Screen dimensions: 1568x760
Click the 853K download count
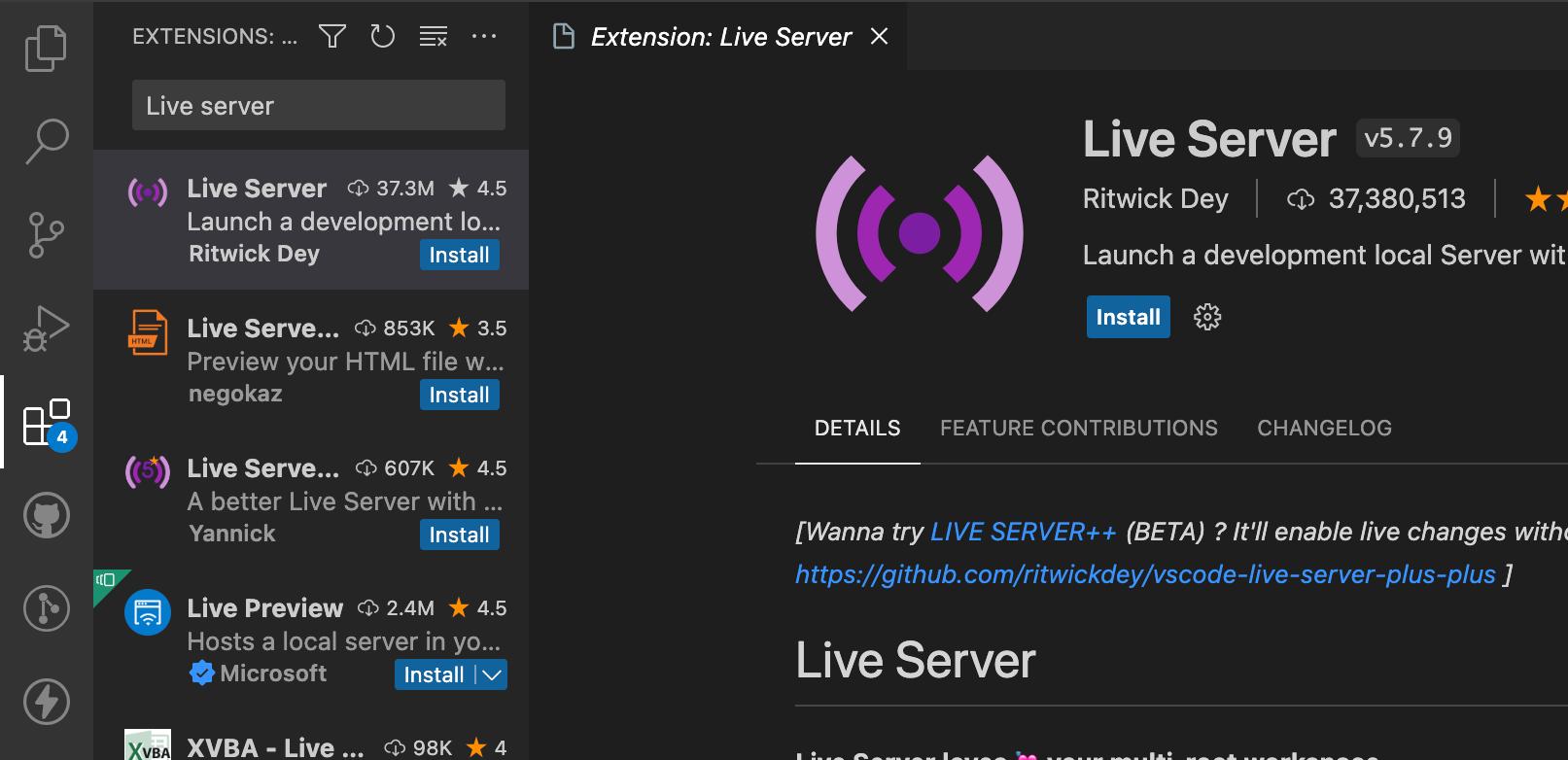(409, 328)
